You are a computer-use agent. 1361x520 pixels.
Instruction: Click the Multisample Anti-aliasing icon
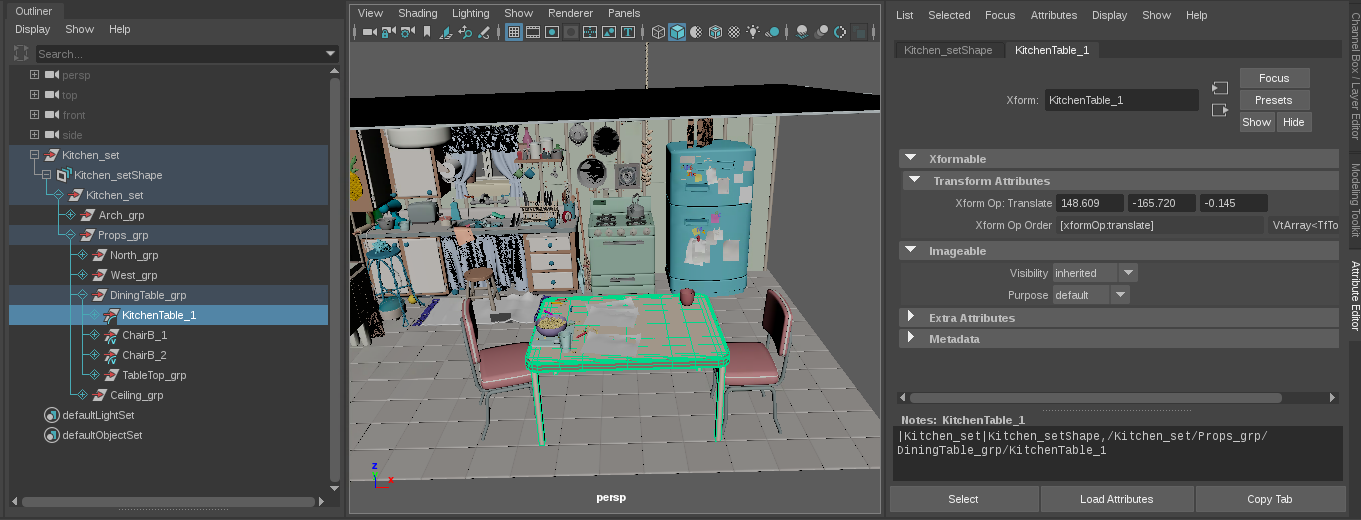(x=839, y=32)
